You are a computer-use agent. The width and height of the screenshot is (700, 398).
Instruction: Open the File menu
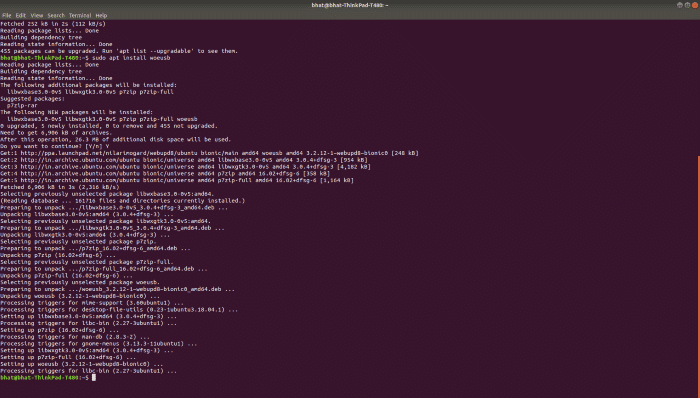pyautogui.click(x=7, y=15)
